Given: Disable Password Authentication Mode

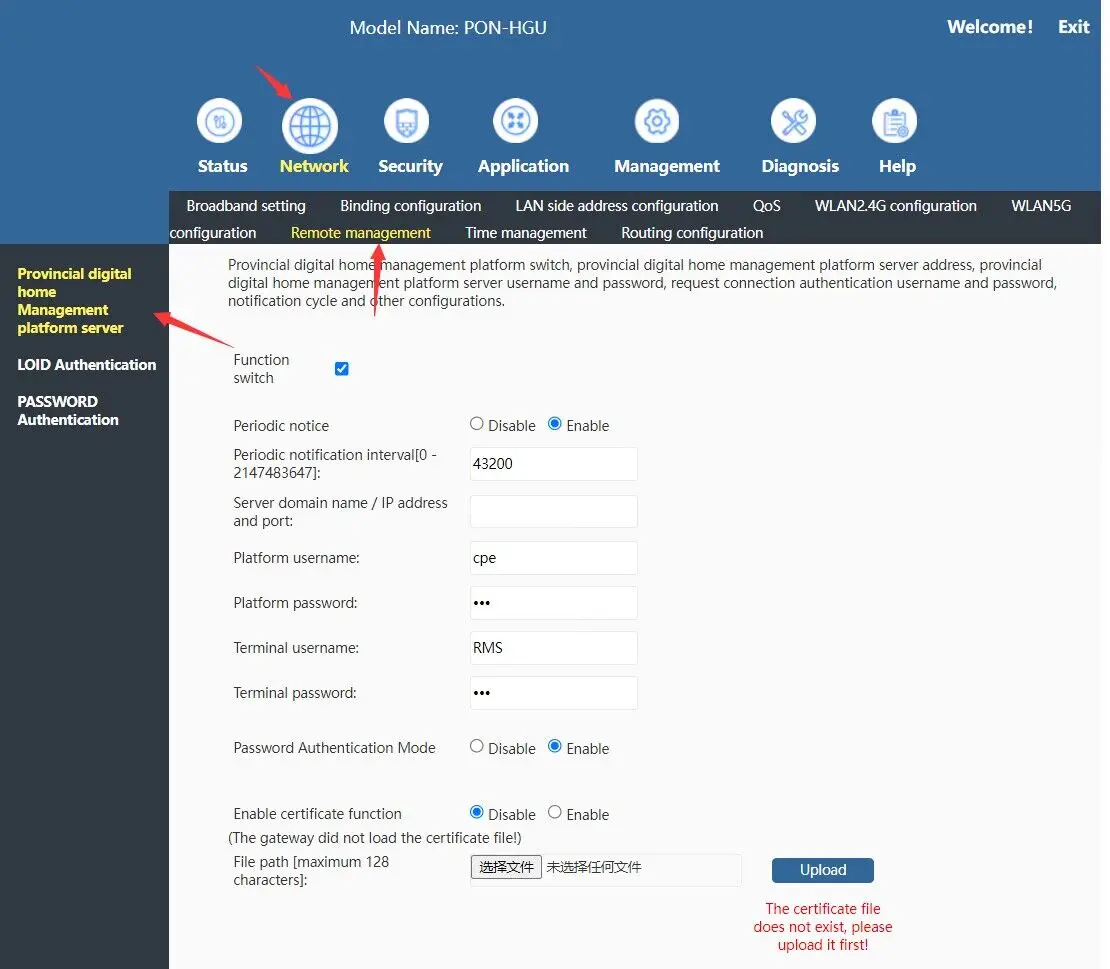Looking at the screenshot, I should [477, 747].
